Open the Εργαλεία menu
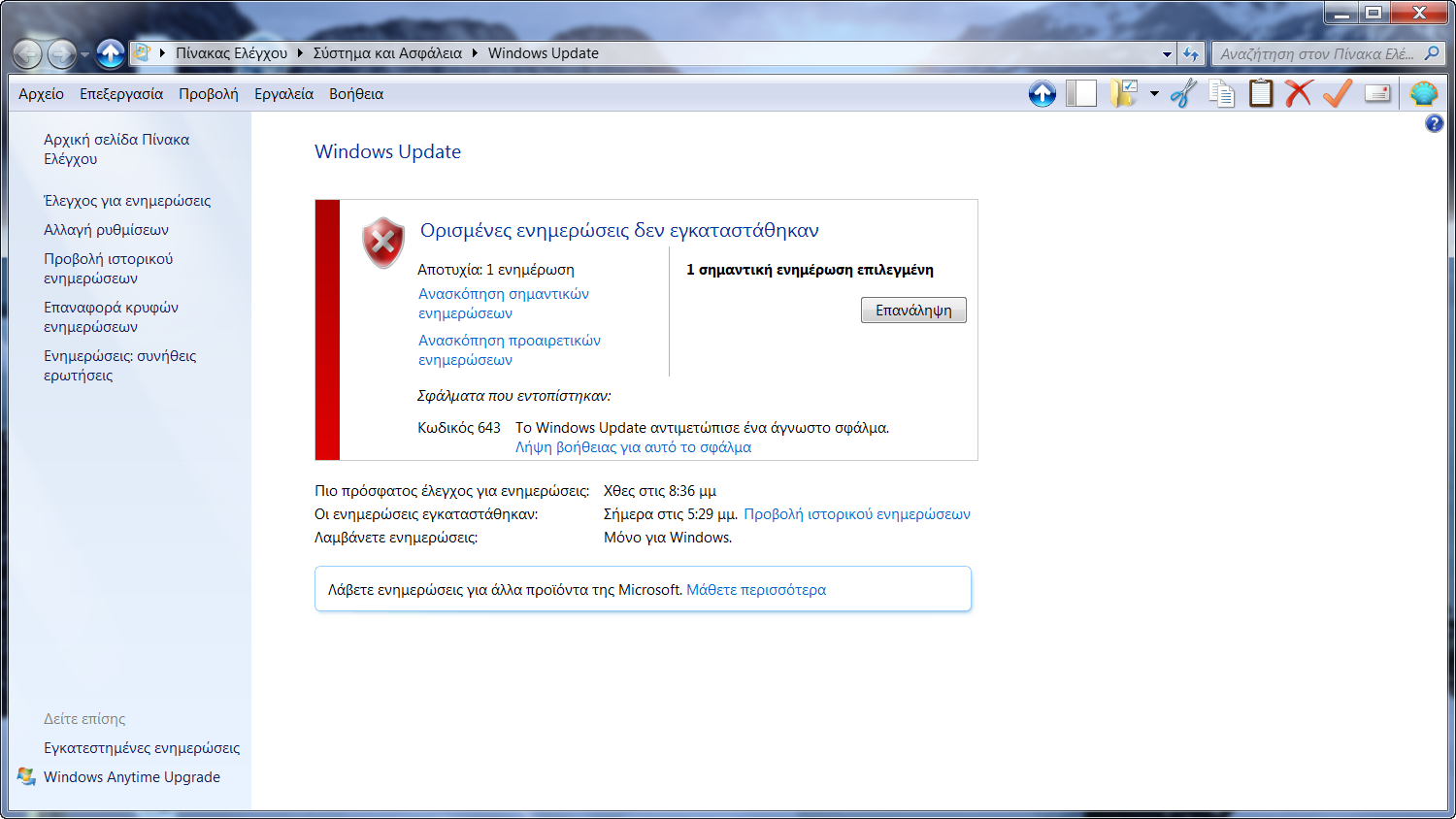This screenshot has width=1456, height=819. click(283, 94)
